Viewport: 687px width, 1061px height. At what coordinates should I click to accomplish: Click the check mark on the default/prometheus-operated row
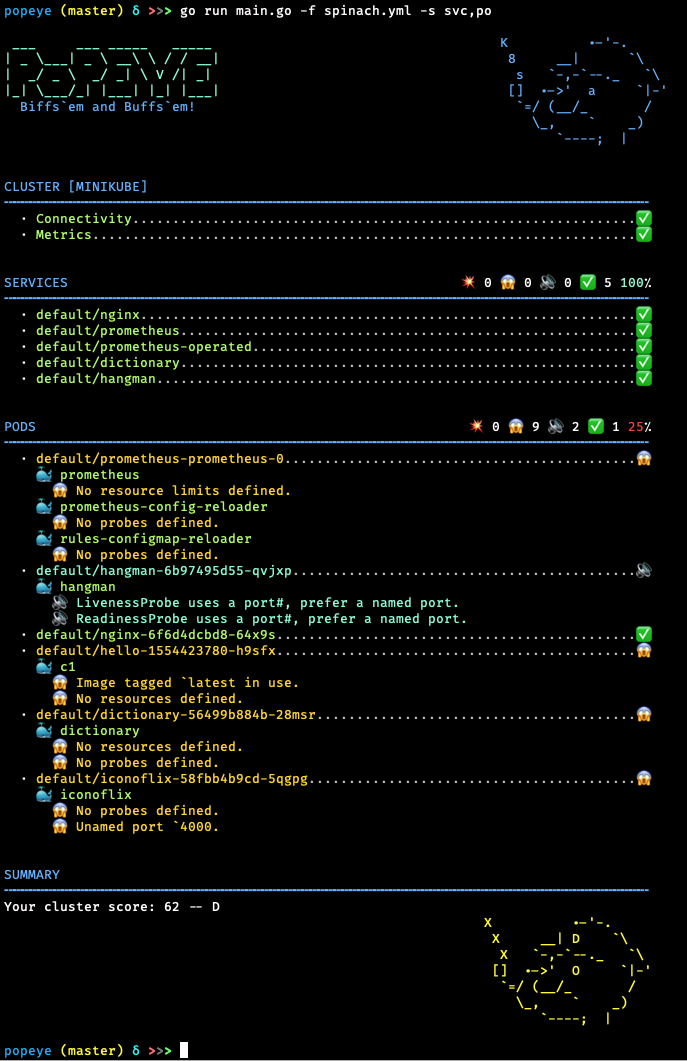(x=644, y=346)
